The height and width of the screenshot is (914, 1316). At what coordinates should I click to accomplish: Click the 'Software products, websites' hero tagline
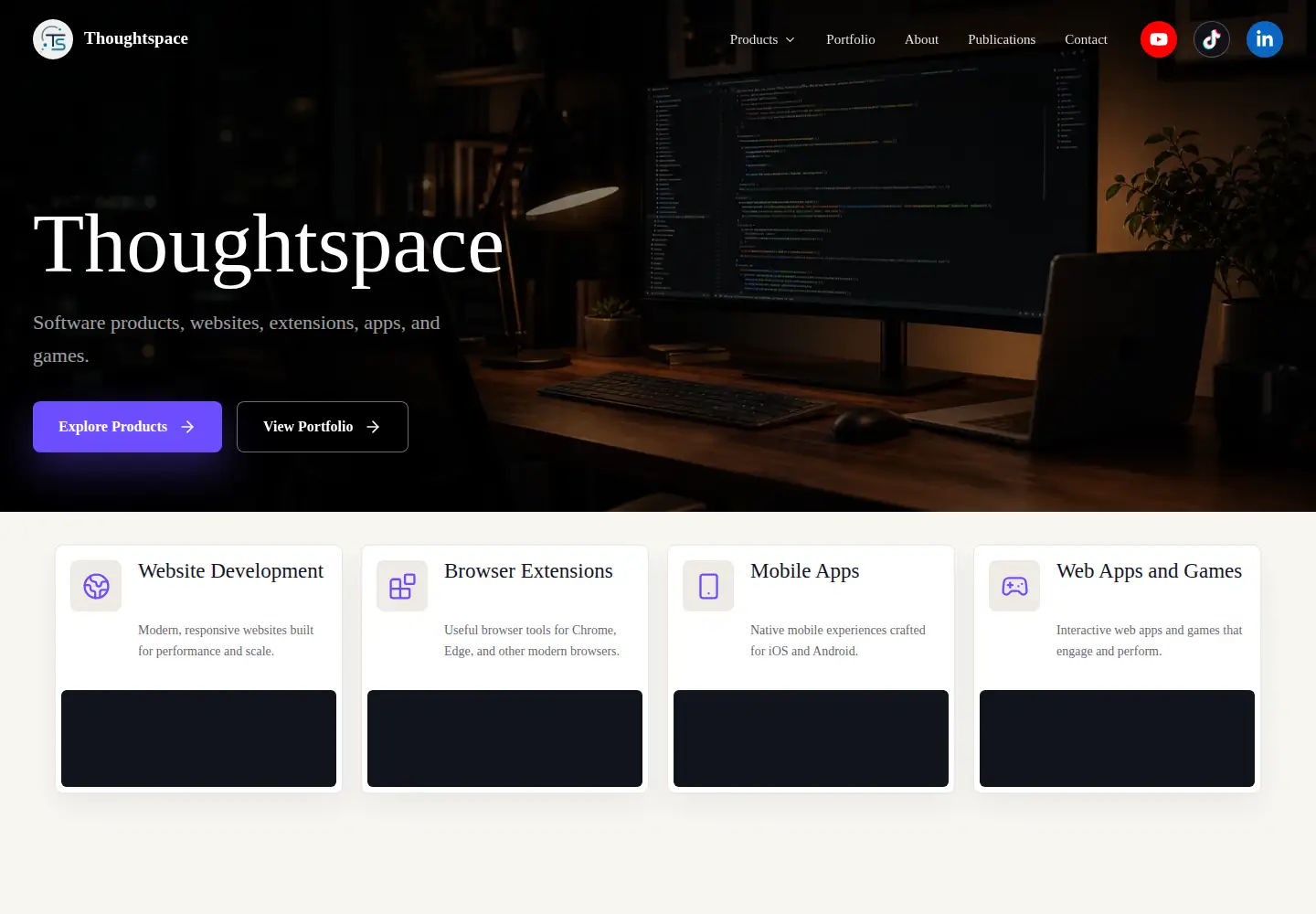click(x=237, y=339)
